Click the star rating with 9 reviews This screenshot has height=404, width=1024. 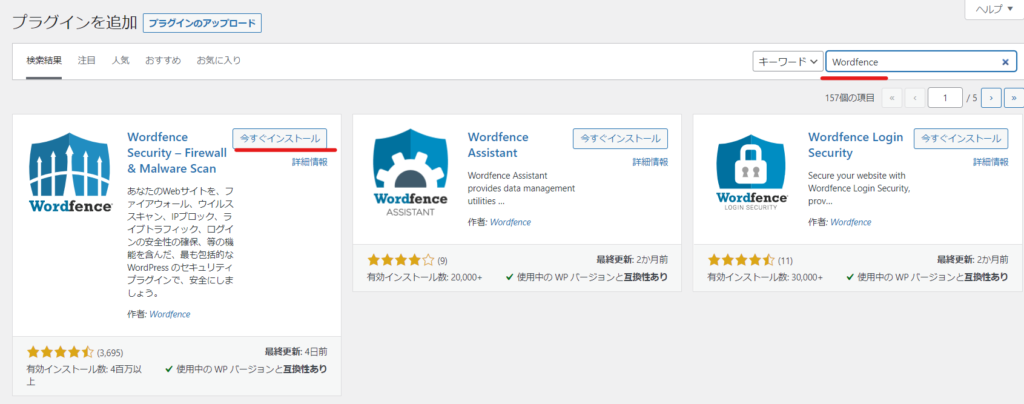point(401,260)
